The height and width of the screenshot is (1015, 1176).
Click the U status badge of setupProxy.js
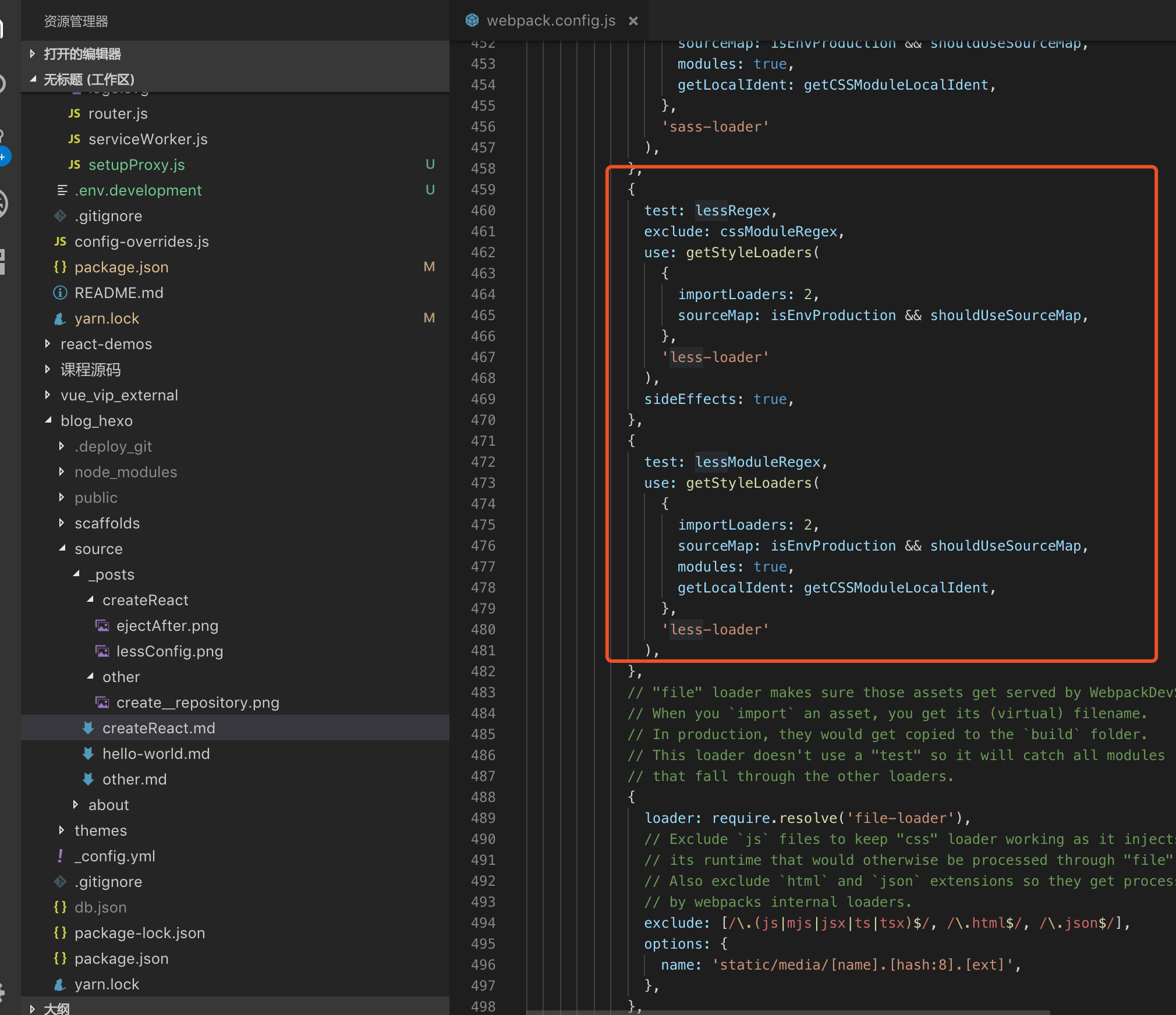tap(430, 165)
